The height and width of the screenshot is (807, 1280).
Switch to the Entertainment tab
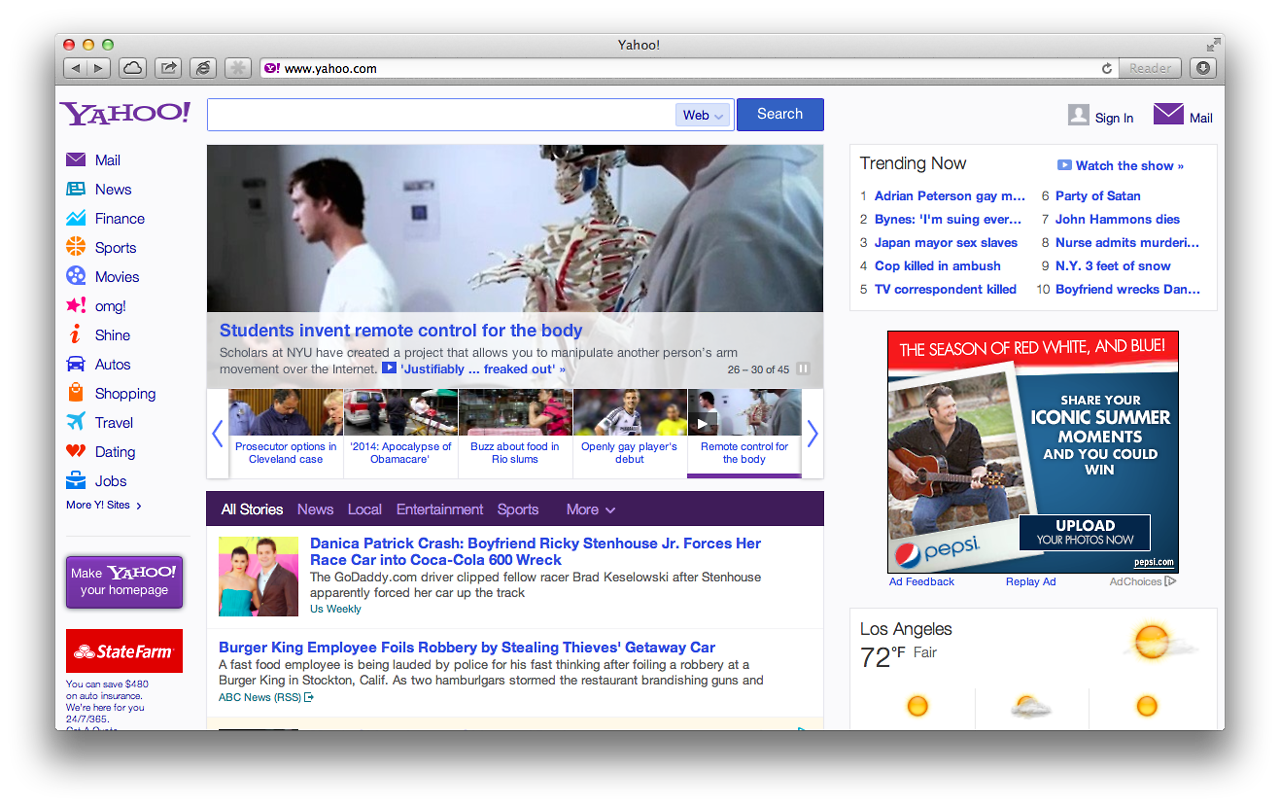439,509
